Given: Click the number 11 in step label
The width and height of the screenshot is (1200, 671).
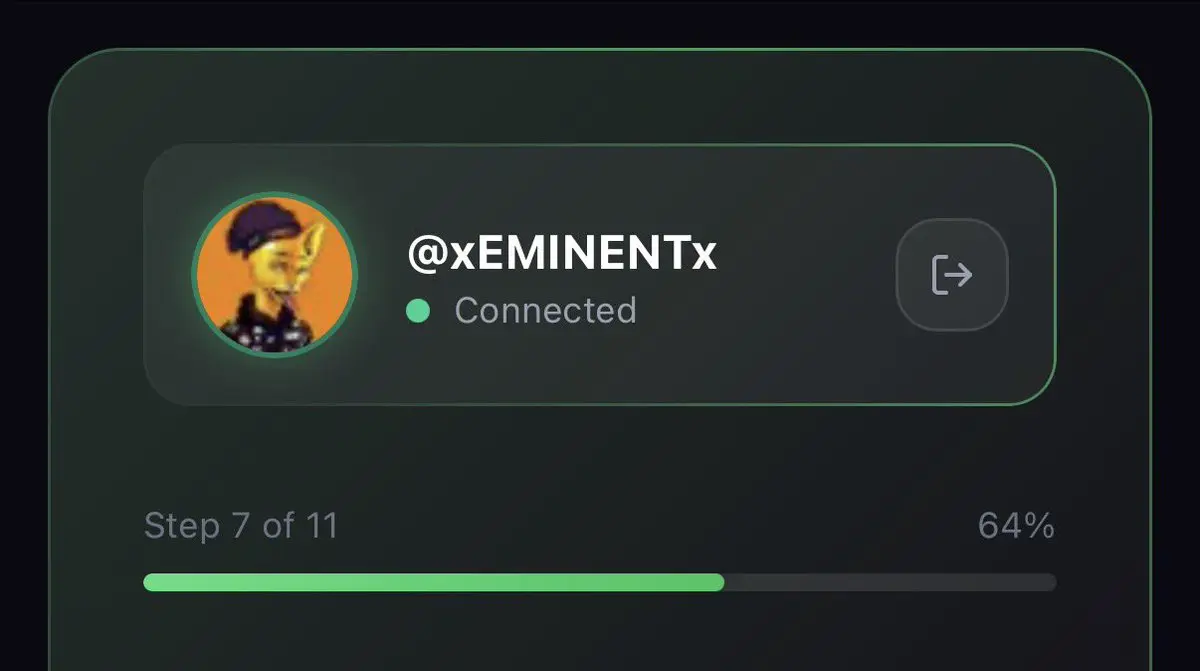Looking at the screenshot, I should (320, 526).
